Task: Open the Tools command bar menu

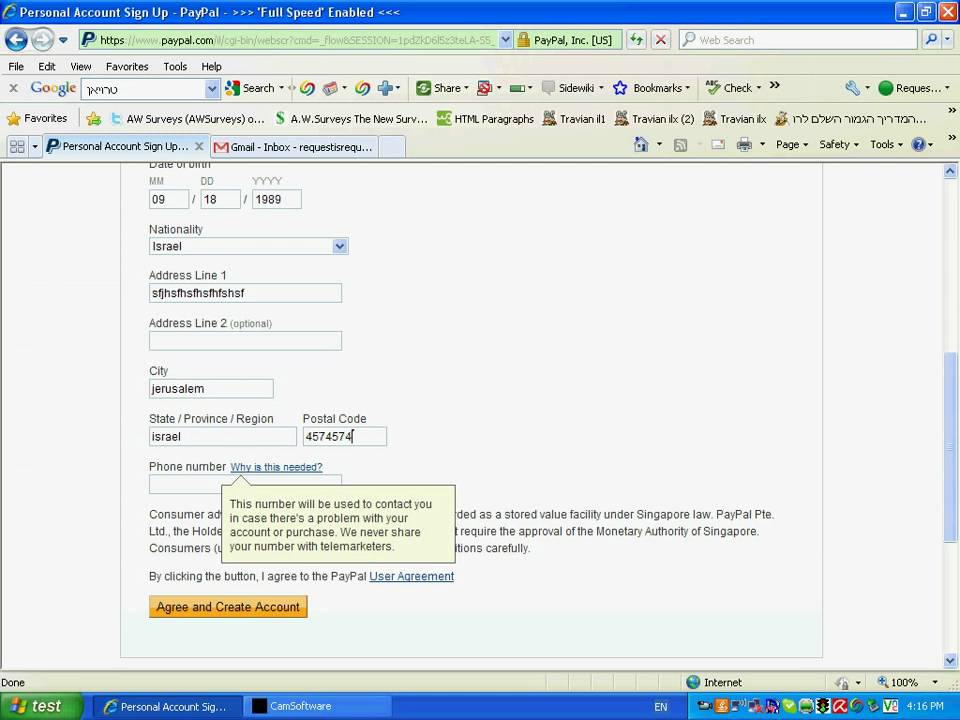Action: (x=887, y=144)
